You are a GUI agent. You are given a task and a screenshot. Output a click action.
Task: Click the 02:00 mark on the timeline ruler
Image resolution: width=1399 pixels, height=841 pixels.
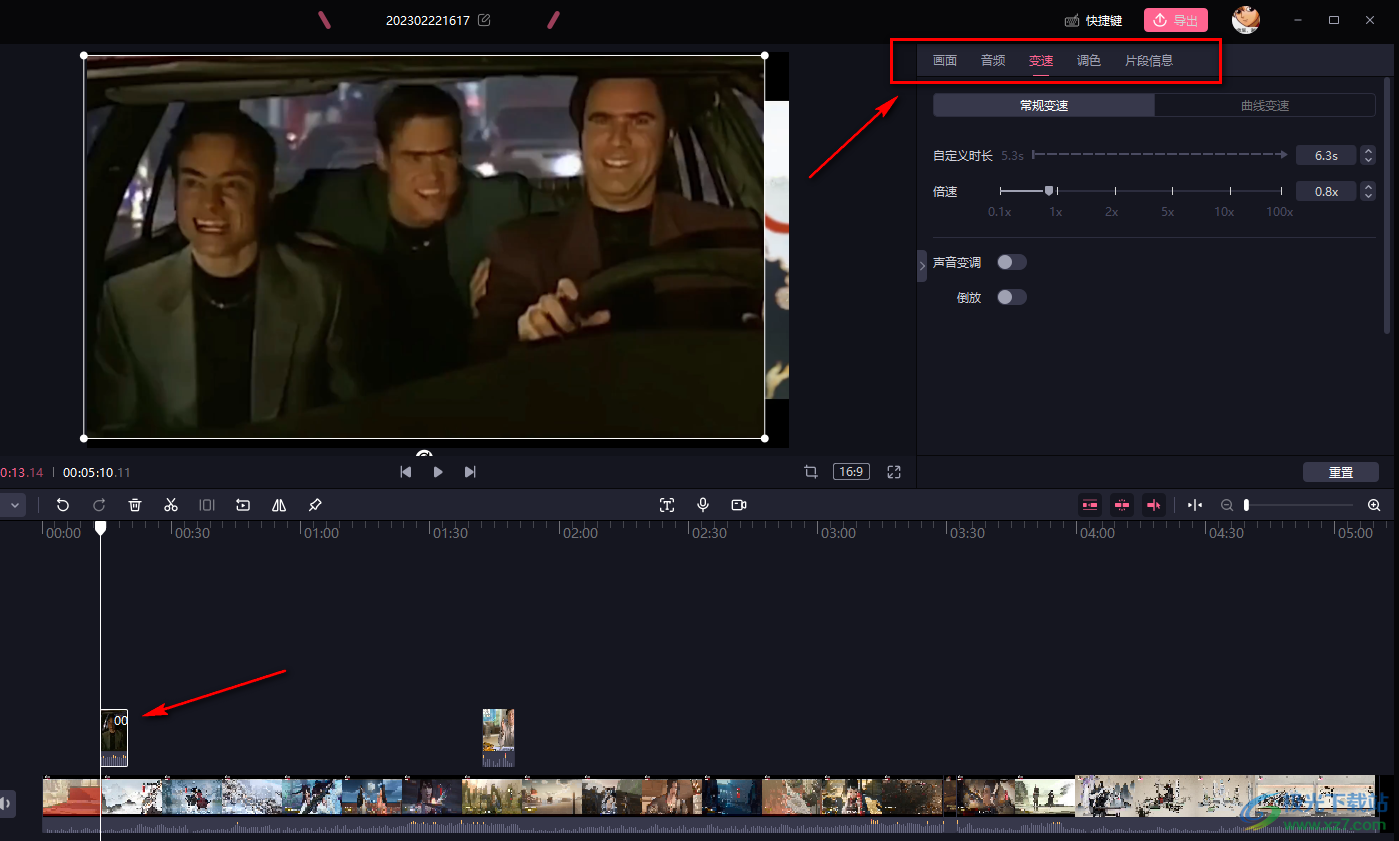pos(580,533)
